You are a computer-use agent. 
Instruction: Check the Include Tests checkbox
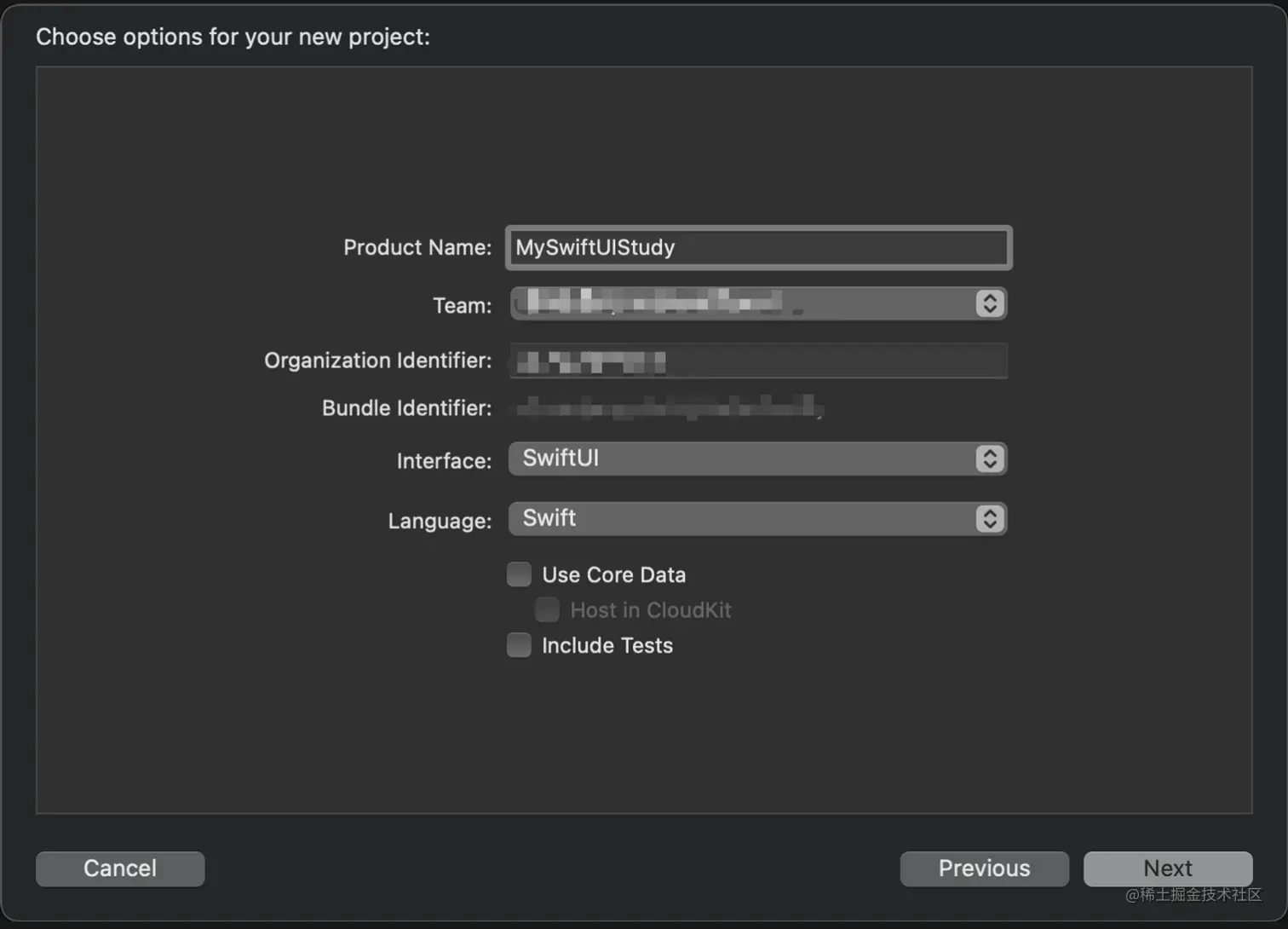[519, 645]
